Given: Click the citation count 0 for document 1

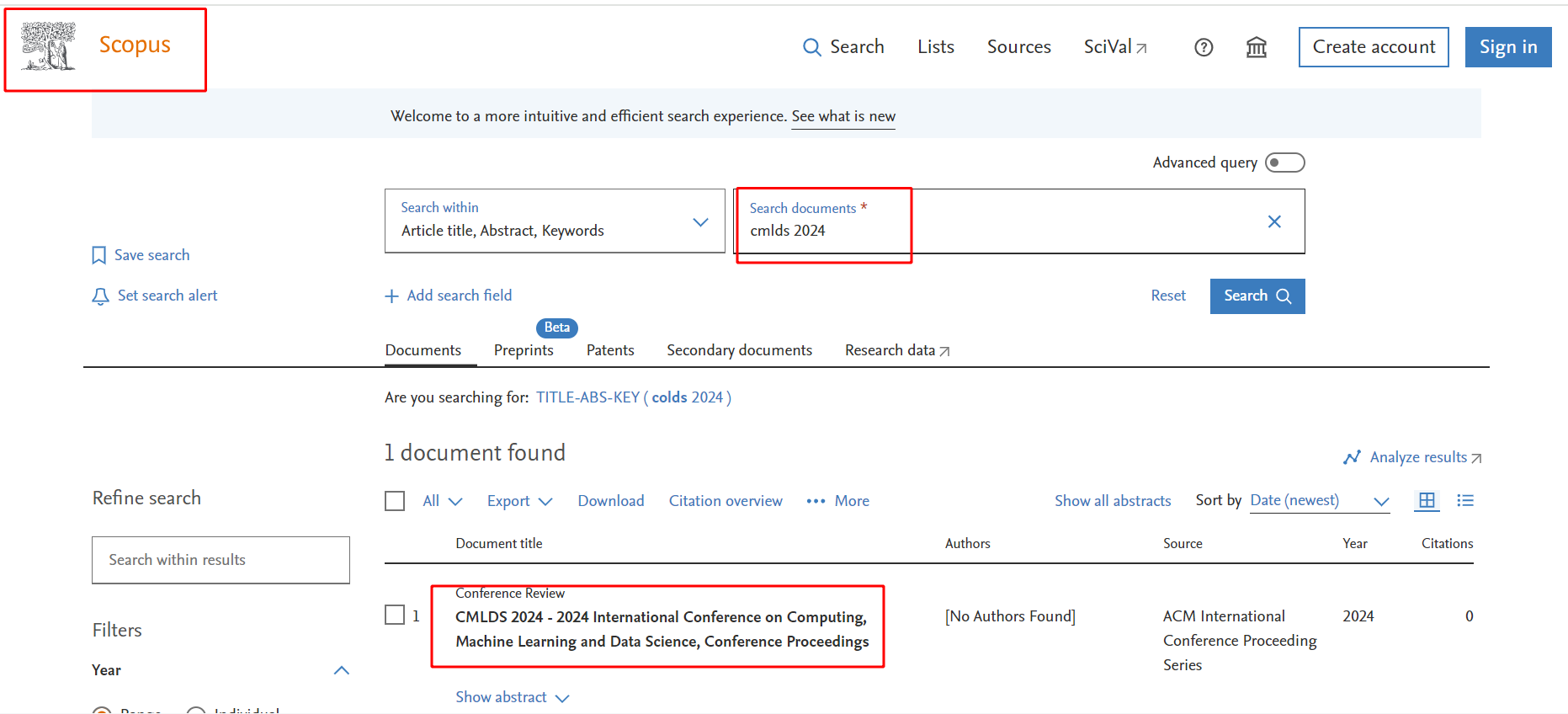Looking at the screenshot, I should pos(1469,616).
